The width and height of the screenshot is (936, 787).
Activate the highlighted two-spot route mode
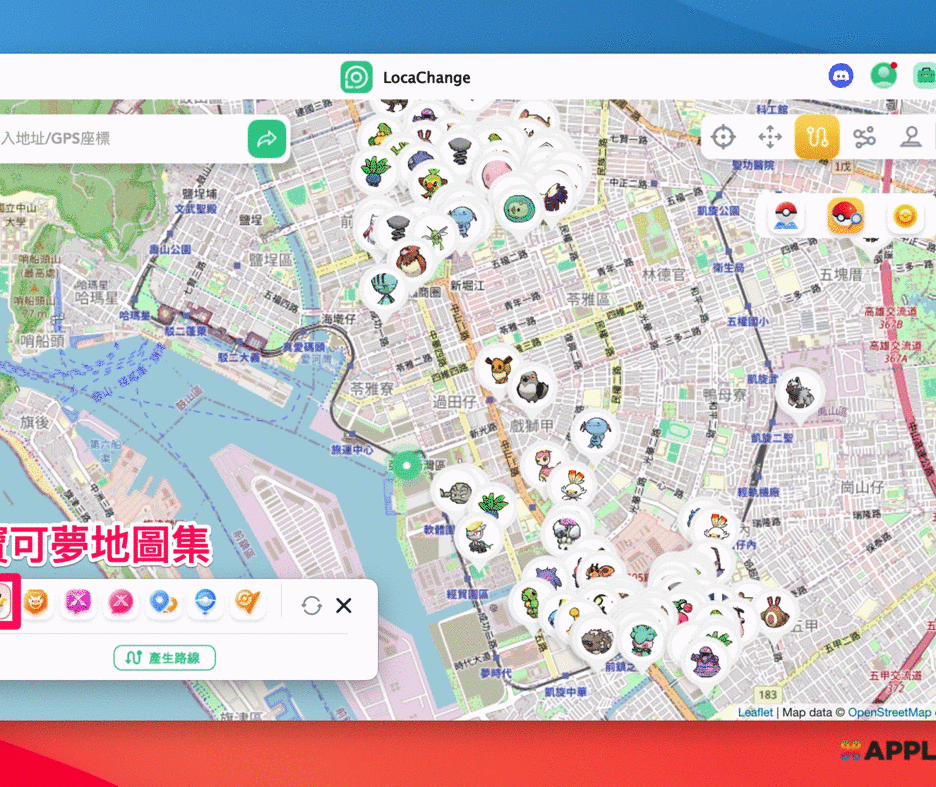(x=817, y=138)
